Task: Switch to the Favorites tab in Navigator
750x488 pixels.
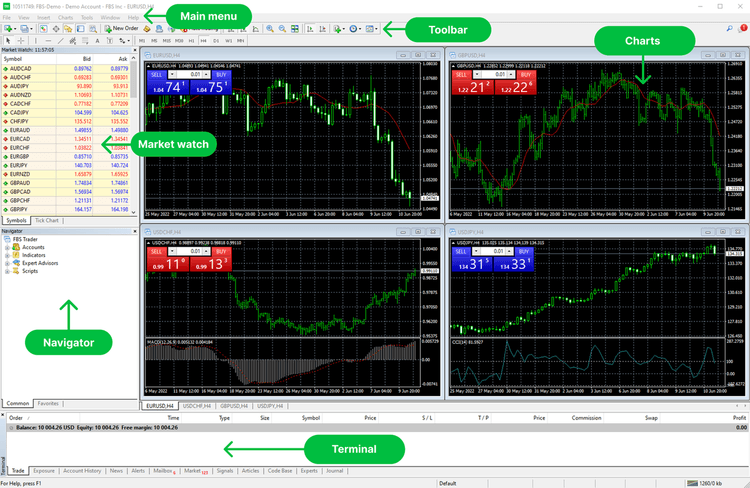Action: pyautogui.click(x=48, y=404)
